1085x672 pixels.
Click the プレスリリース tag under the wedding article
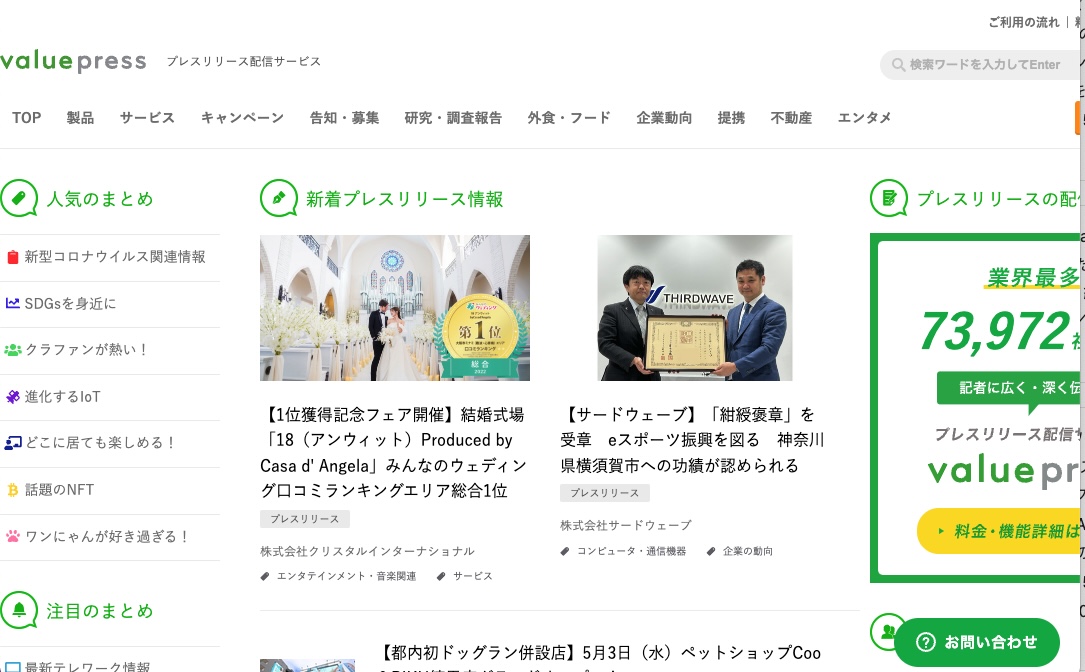pyautogui.click(x=304, y=518)
